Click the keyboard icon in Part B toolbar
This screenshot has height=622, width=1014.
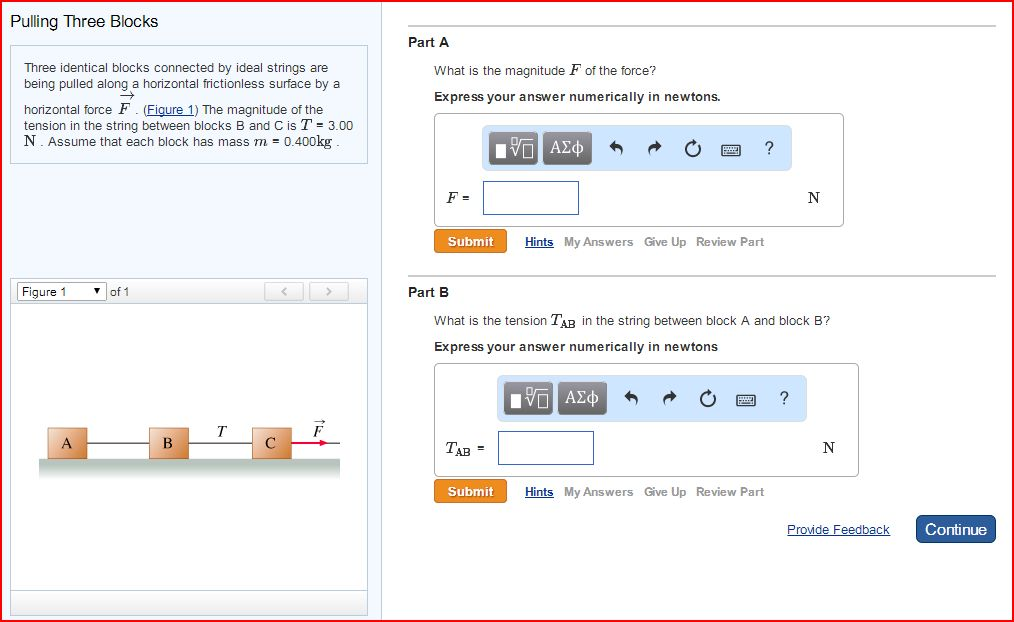[x=745, y=398]
